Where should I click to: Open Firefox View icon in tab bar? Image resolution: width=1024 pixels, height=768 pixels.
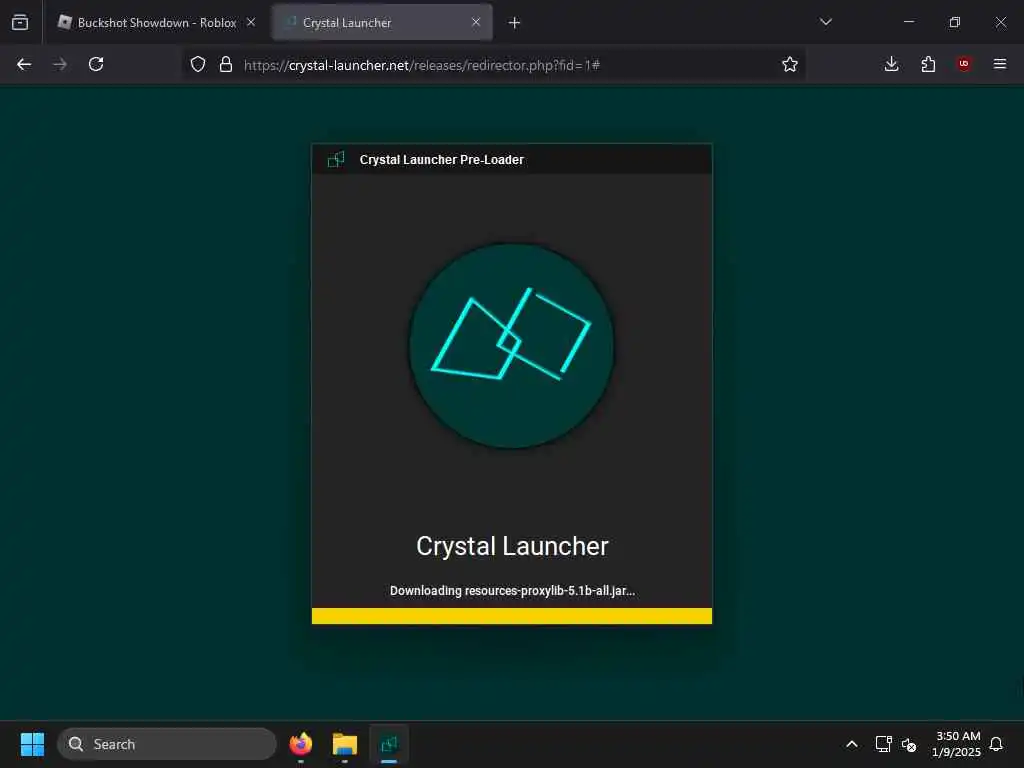tap(20, 22)
